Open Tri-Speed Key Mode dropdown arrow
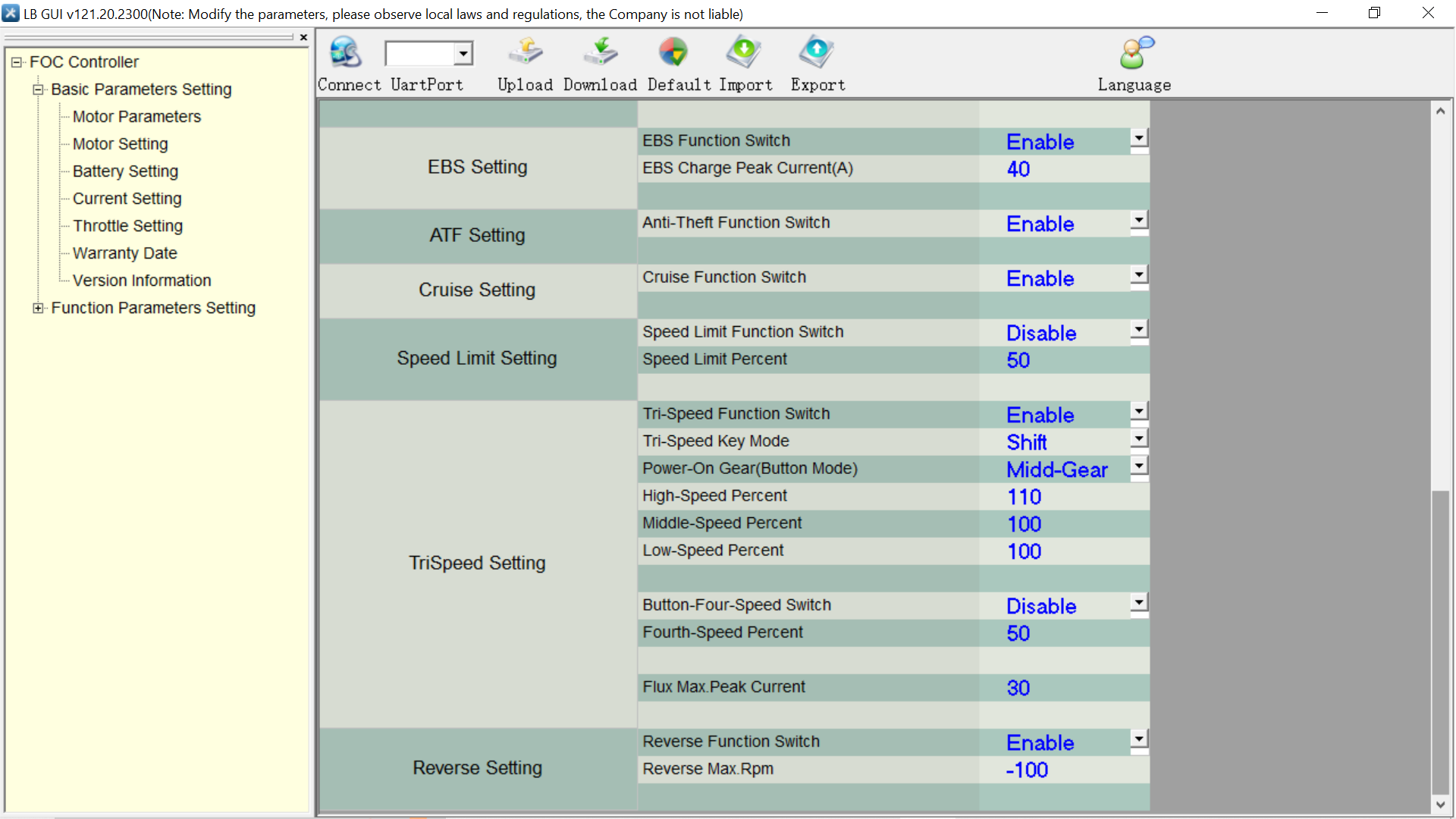The image size is (1456, 819). (x=1138, y=438)
